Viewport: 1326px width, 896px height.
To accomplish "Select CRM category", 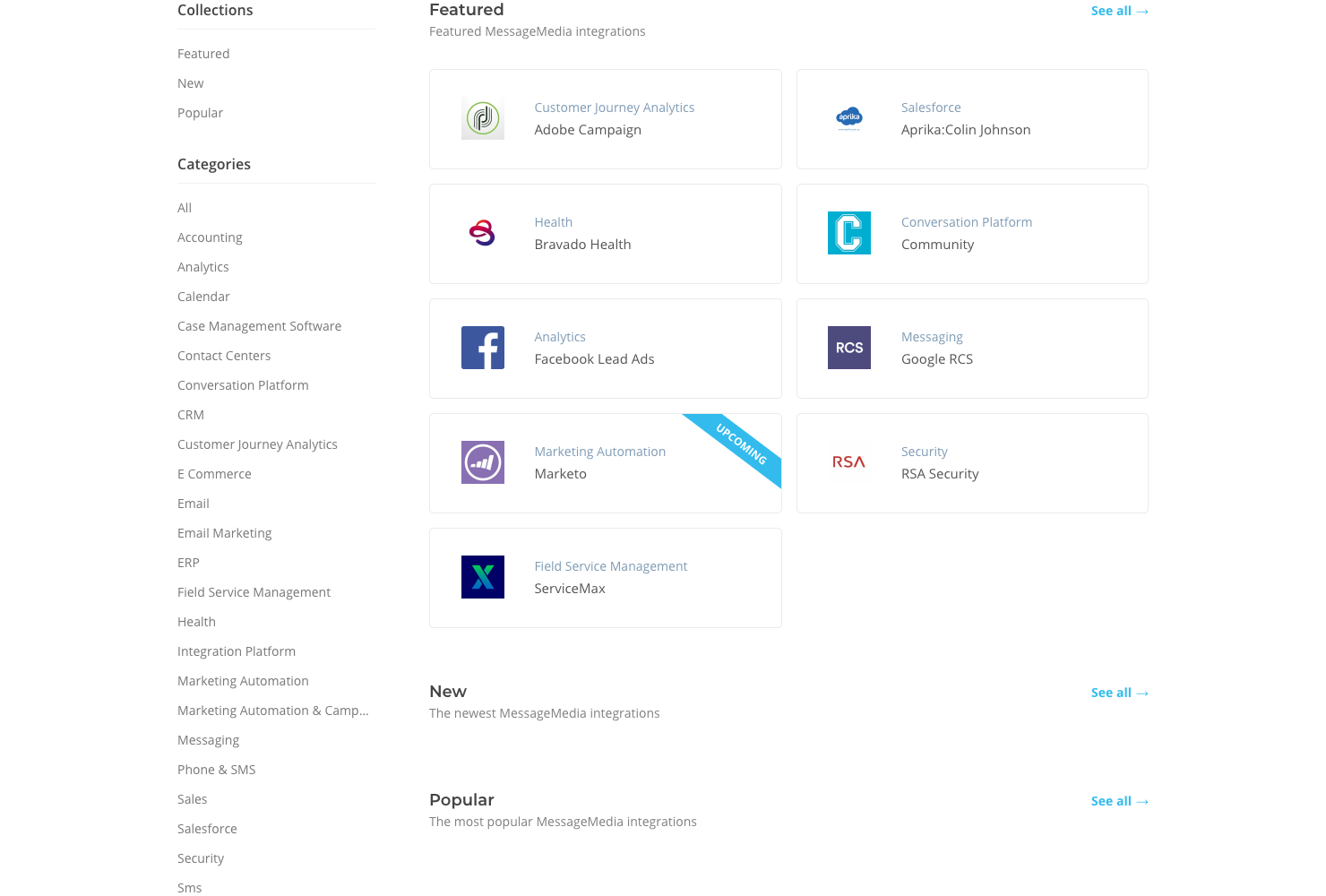I will click(191, 415).
